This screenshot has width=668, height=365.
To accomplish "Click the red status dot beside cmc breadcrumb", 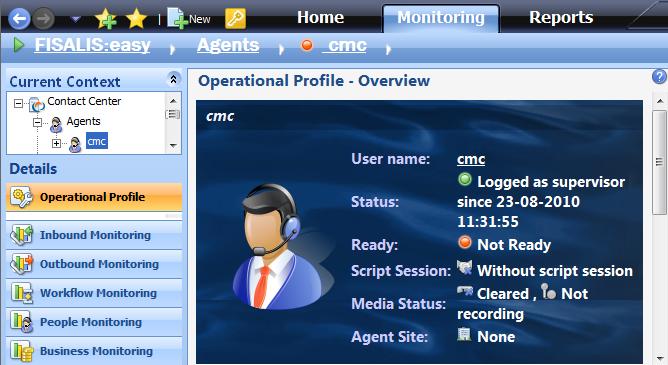I will (x=307, y=45).
